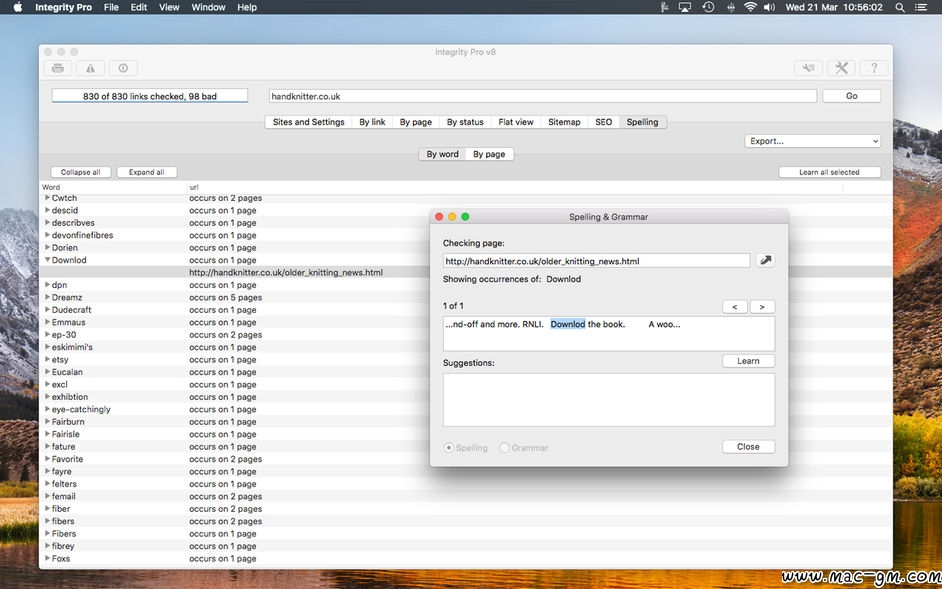Open the Apple menu
The height and width of the screenshot is (589, 942).
tap(17, 7)
